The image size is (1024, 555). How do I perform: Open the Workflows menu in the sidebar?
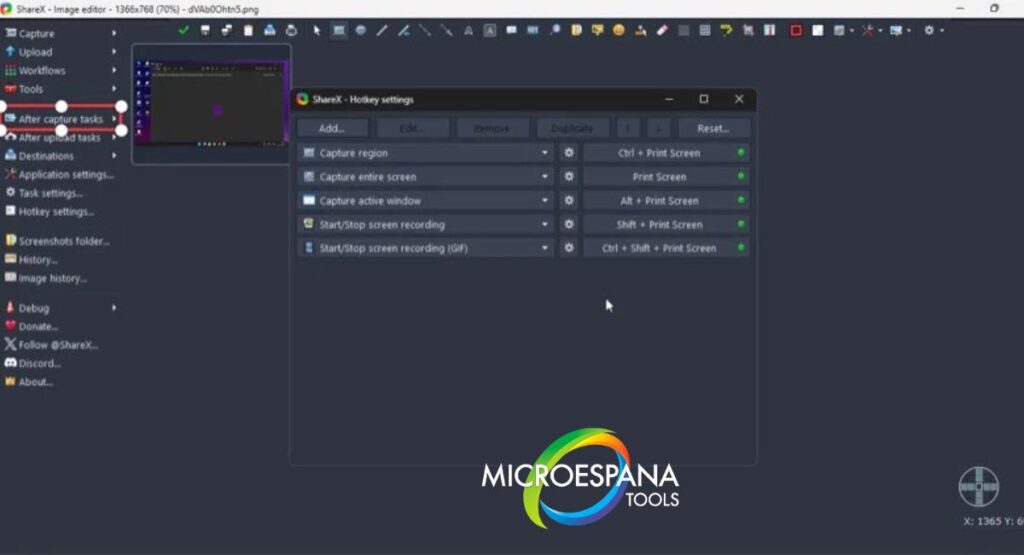coord(42,71)
